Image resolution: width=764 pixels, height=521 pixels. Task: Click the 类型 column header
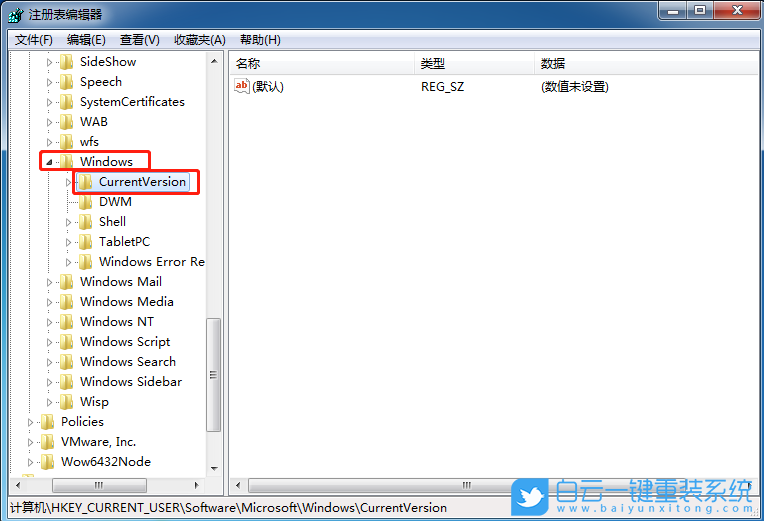(x=433, y=63)
